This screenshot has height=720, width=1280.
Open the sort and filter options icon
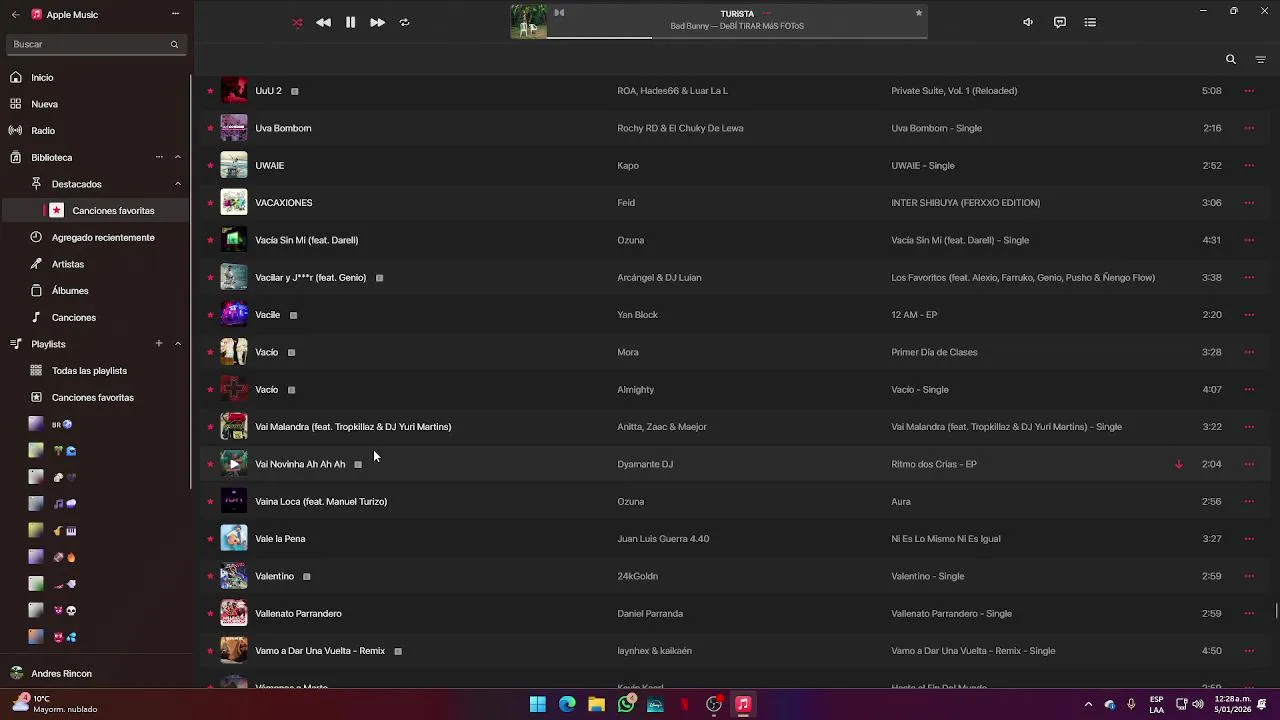click(x=1260, y=59)
